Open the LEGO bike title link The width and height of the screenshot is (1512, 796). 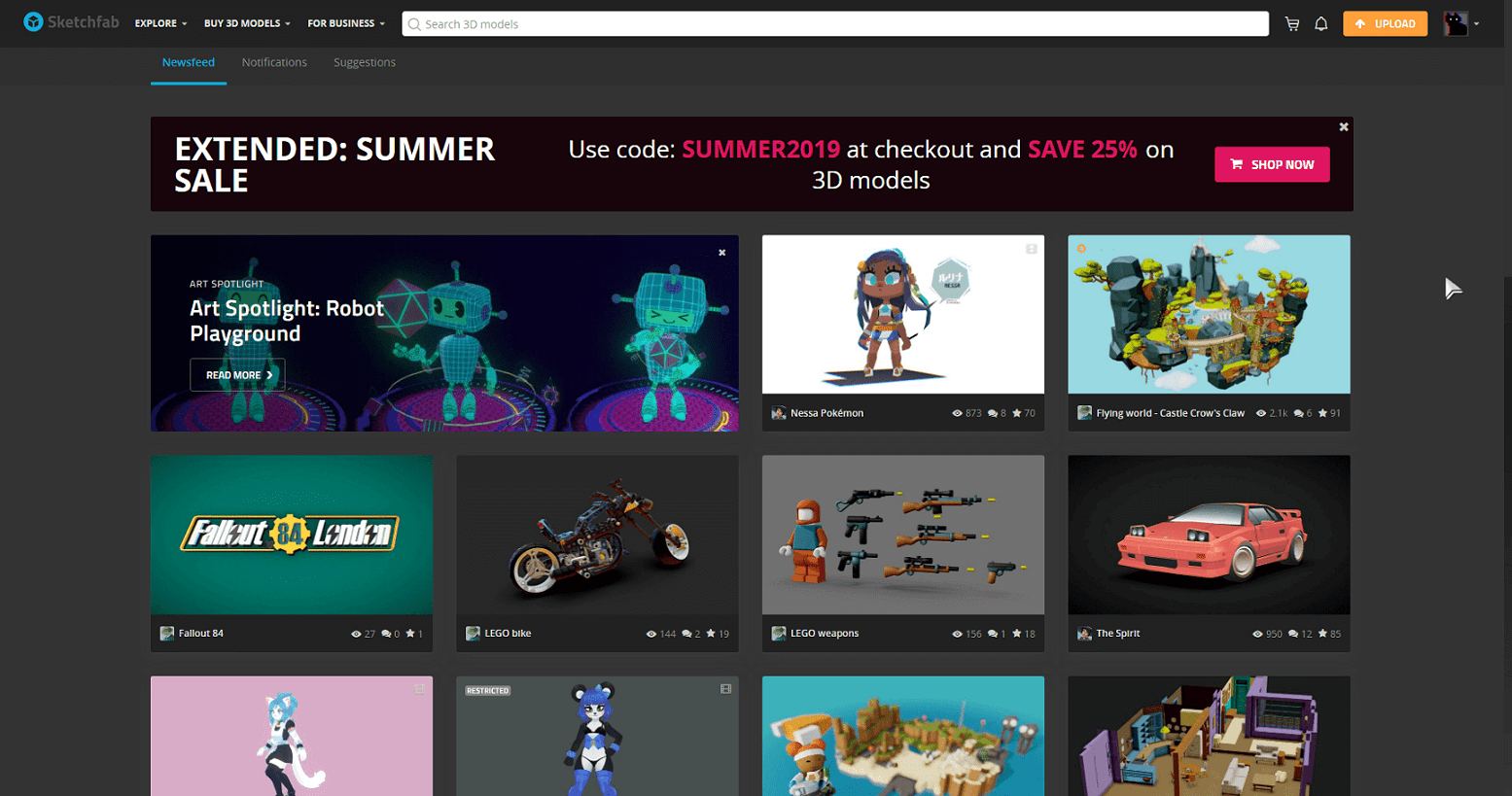click(x=508, y=634)
